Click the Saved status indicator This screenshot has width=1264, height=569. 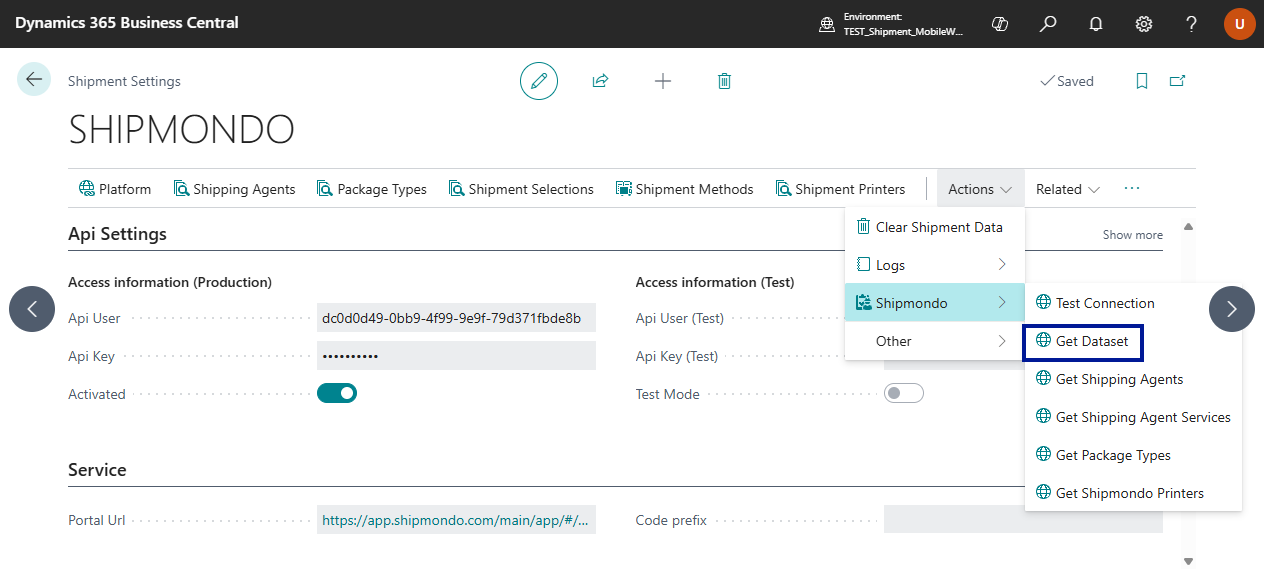tap(1067, 81)
